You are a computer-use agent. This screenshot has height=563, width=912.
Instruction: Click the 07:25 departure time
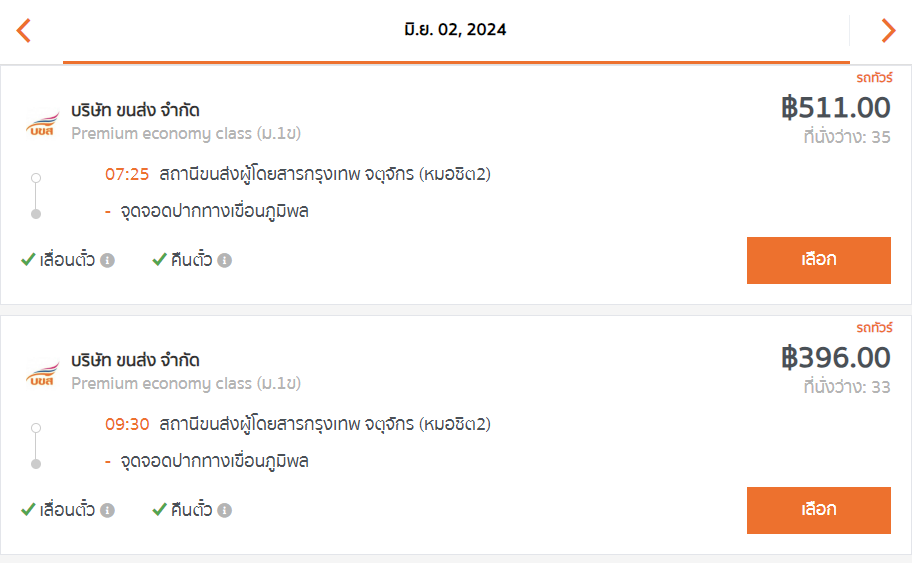(127, 174)
